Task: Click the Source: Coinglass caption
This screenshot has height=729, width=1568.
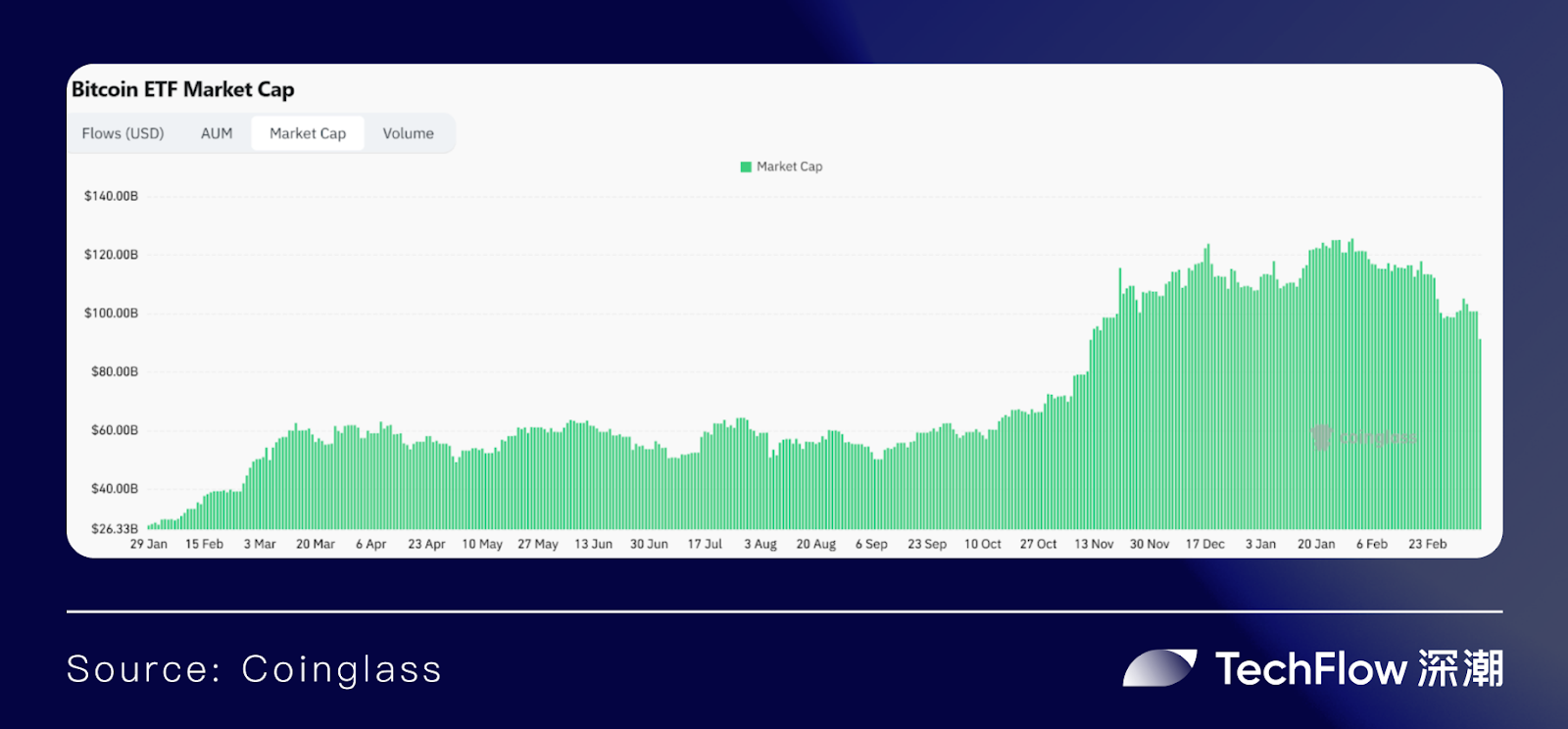Action: [254, 669]
